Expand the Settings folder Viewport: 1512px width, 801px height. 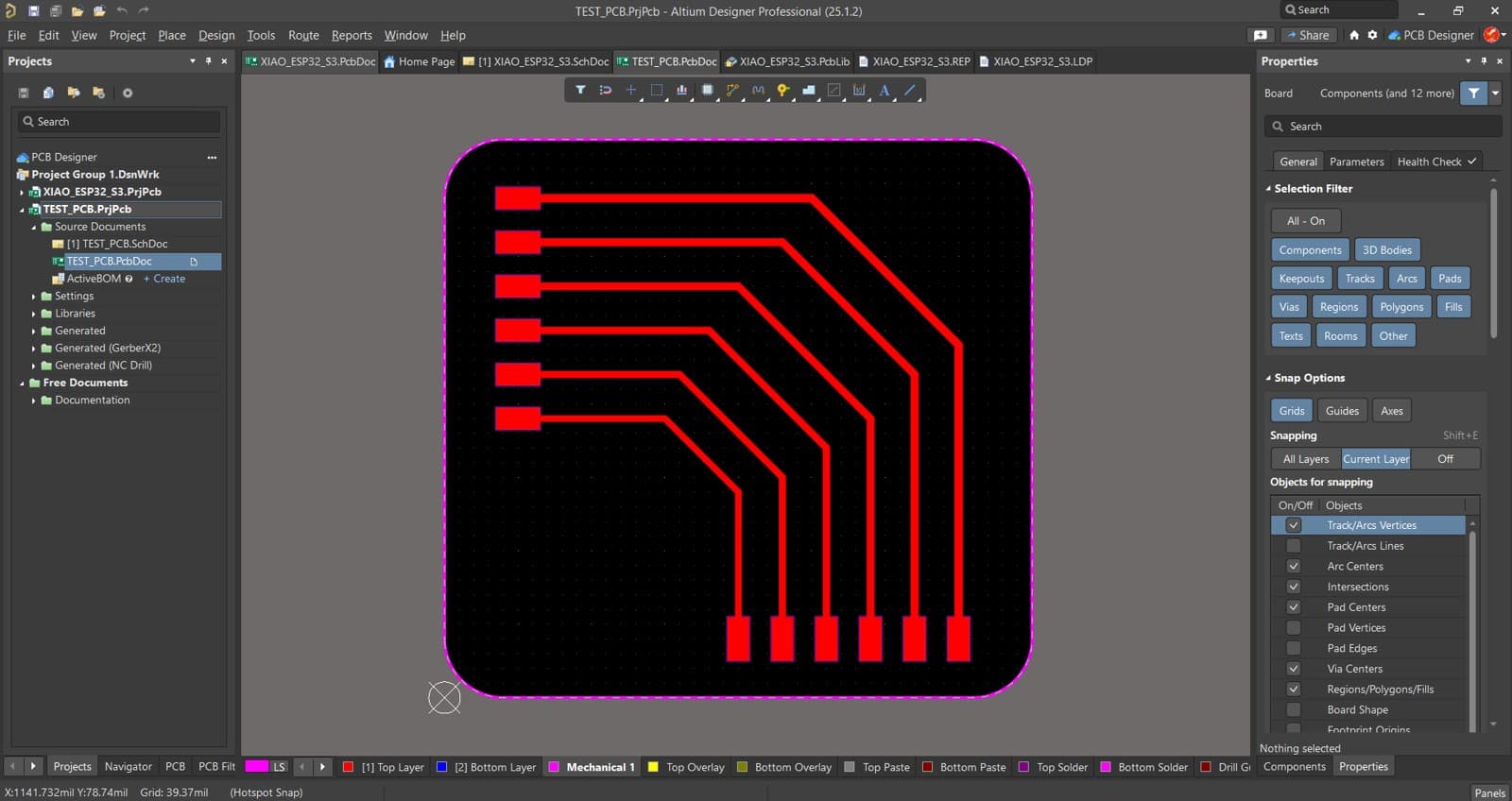click(x=34, y=297)
